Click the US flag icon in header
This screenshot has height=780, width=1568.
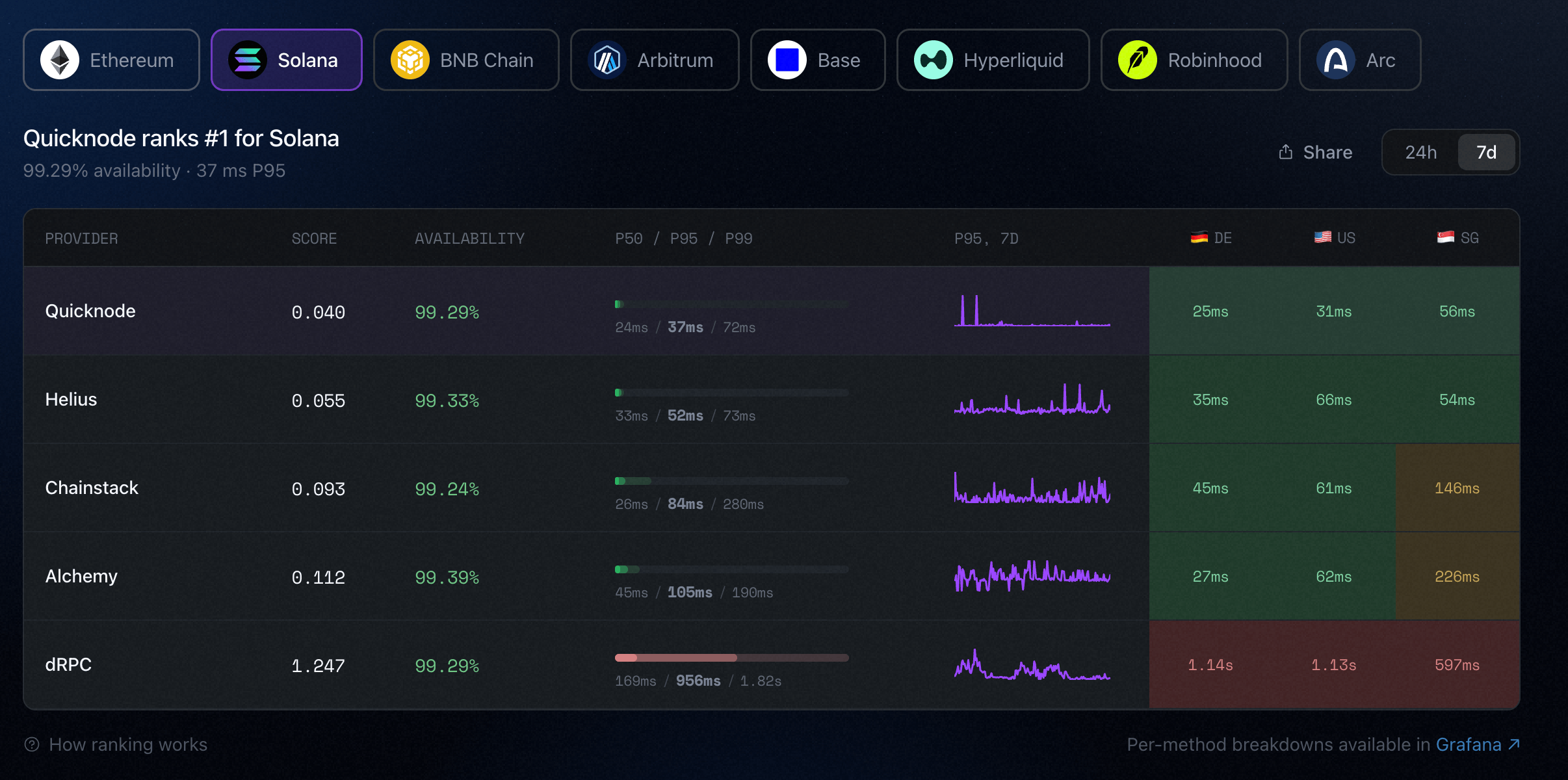click(x=1323, y=237)
